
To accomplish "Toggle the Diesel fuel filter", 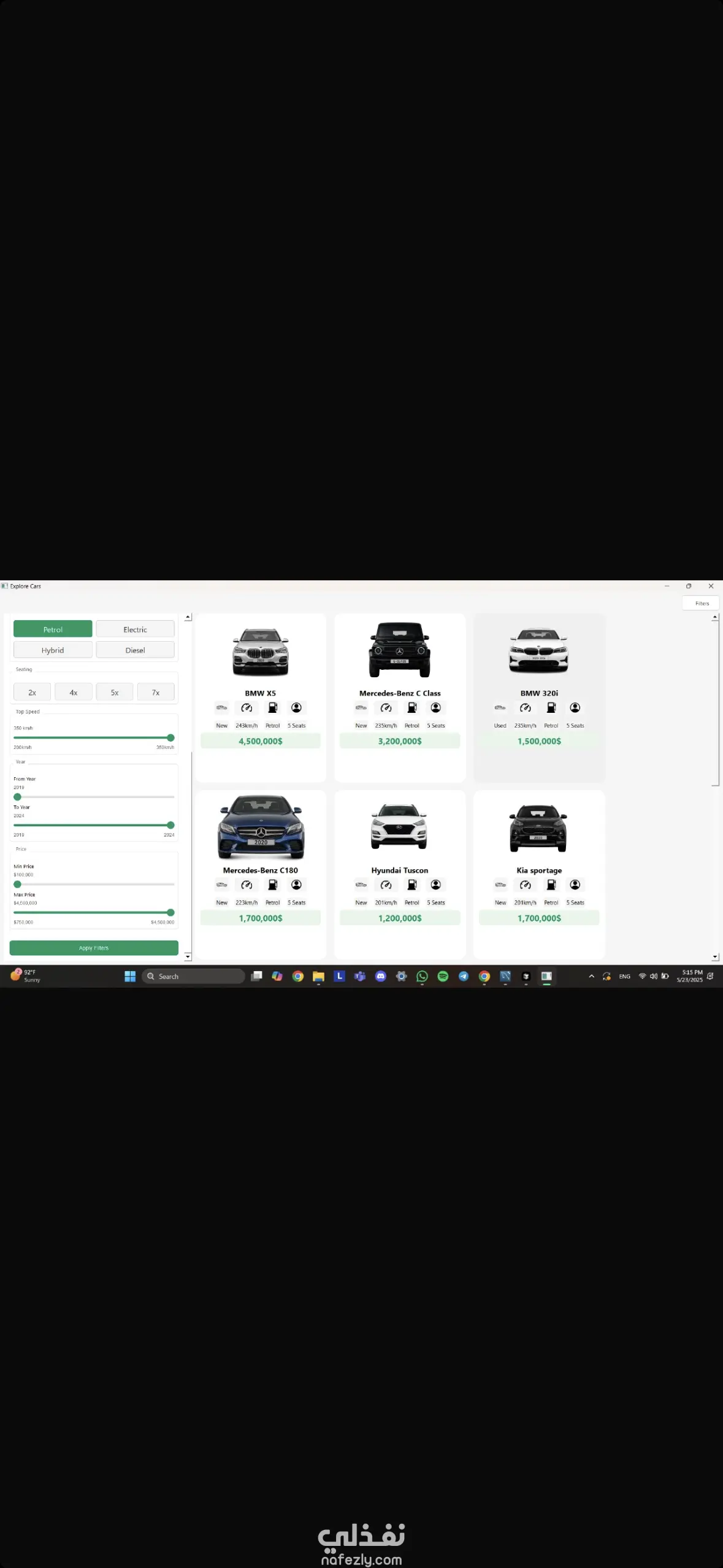I will [135, 650].
